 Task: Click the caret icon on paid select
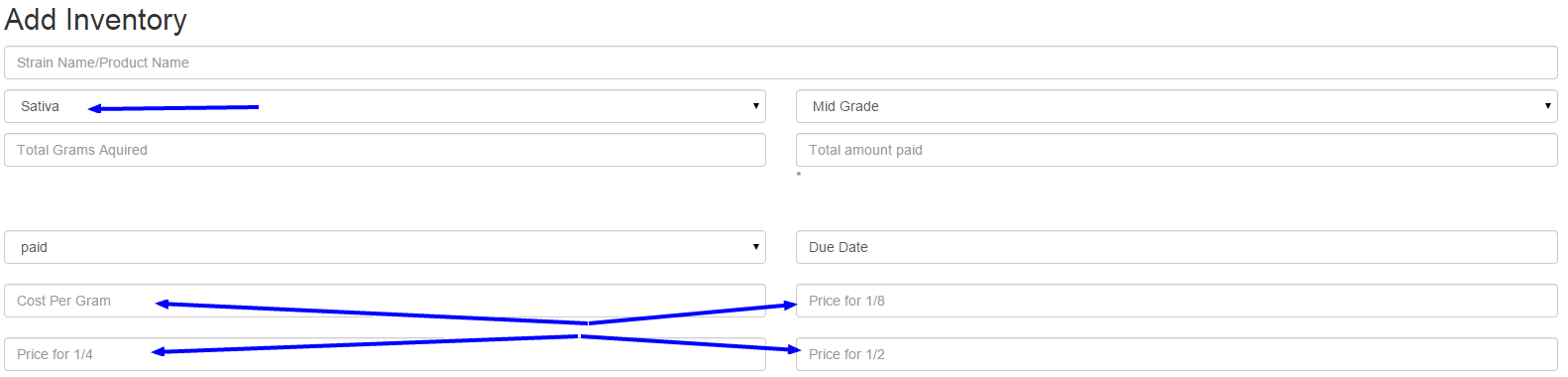(755, 247)
